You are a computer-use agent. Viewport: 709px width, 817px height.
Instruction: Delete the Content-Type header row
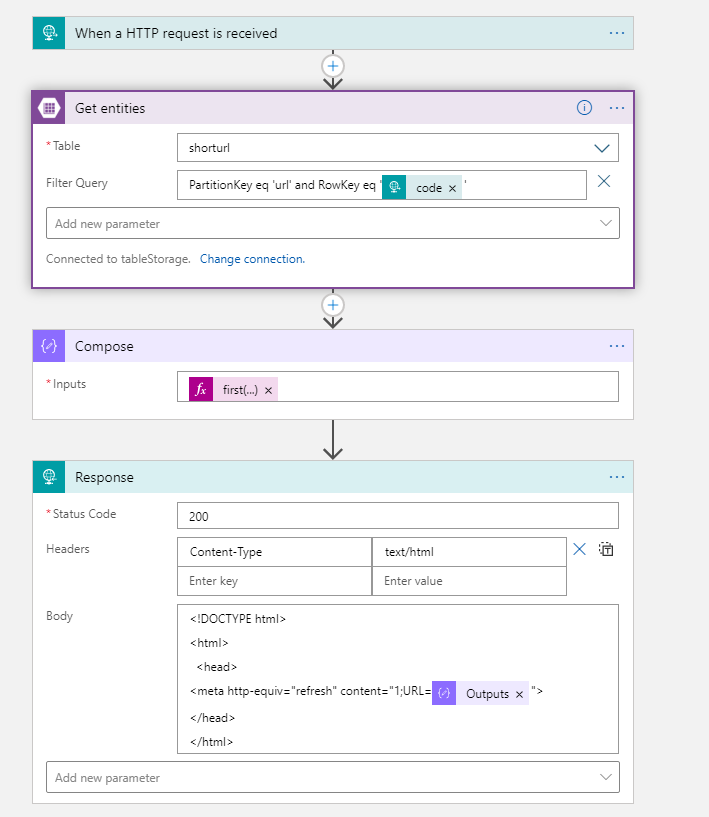(579, 549)
